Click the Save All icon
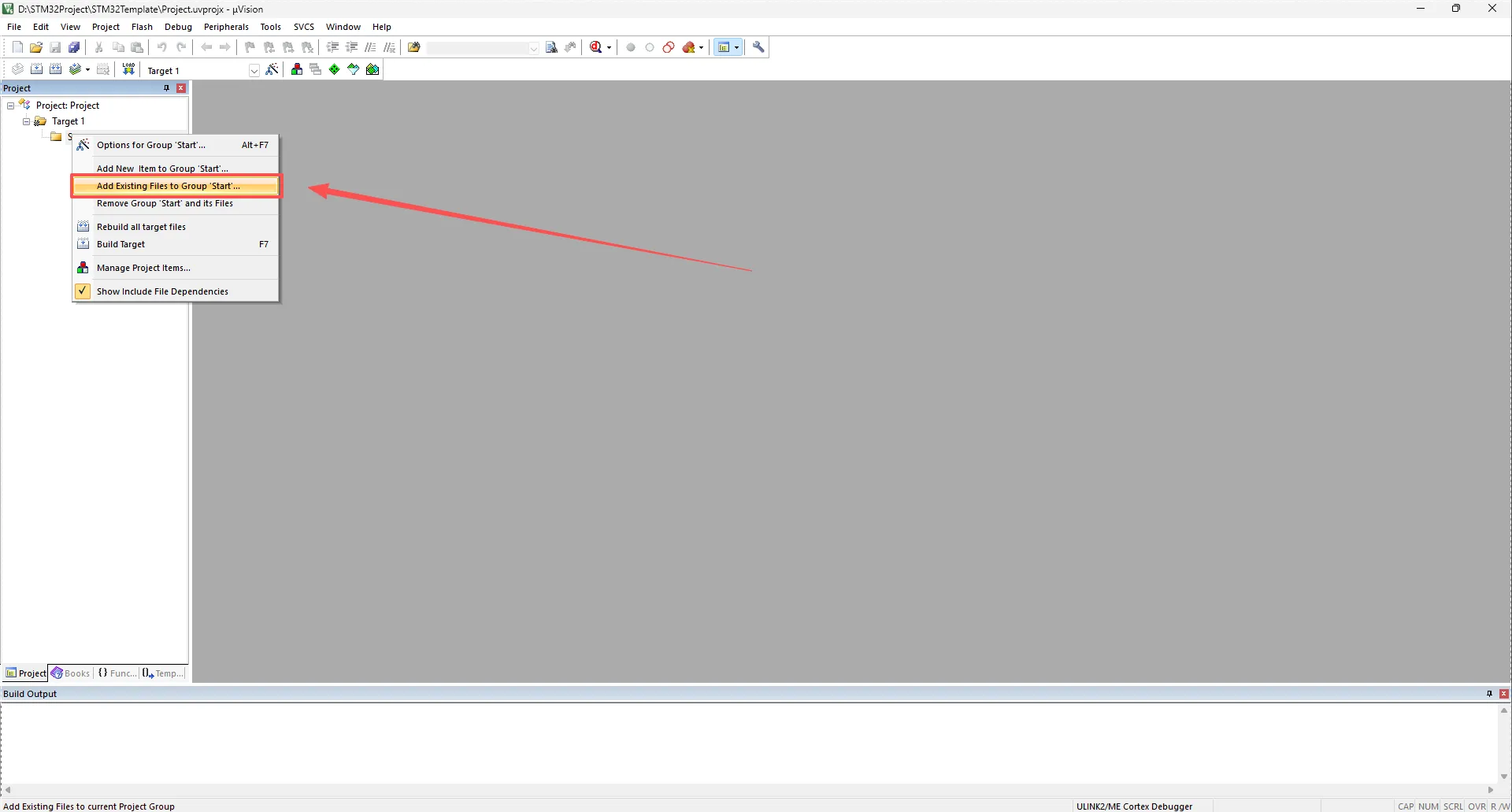The height and width of the screenshot is (812, 1512). click(74, 47)
